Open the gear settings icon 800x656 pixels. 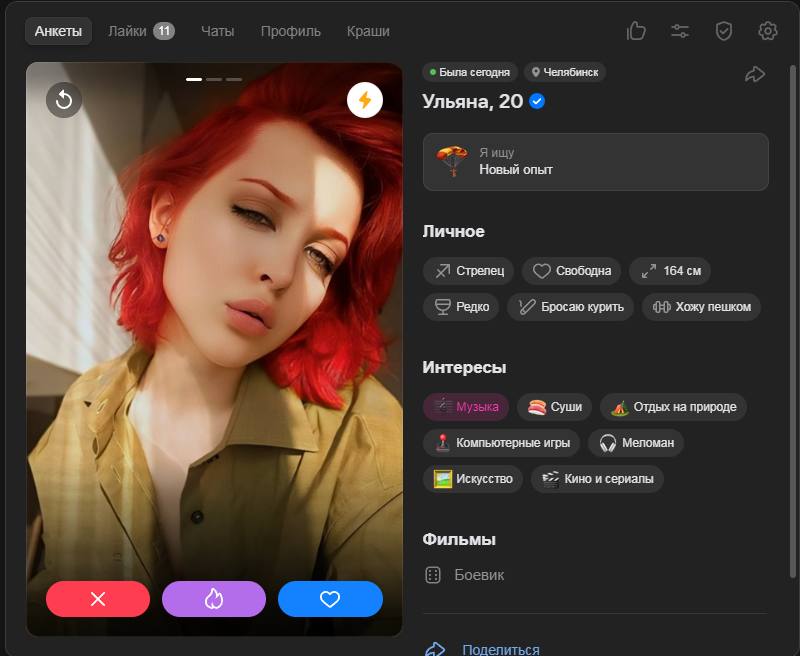pyautogui.click(x=768, y=31)
